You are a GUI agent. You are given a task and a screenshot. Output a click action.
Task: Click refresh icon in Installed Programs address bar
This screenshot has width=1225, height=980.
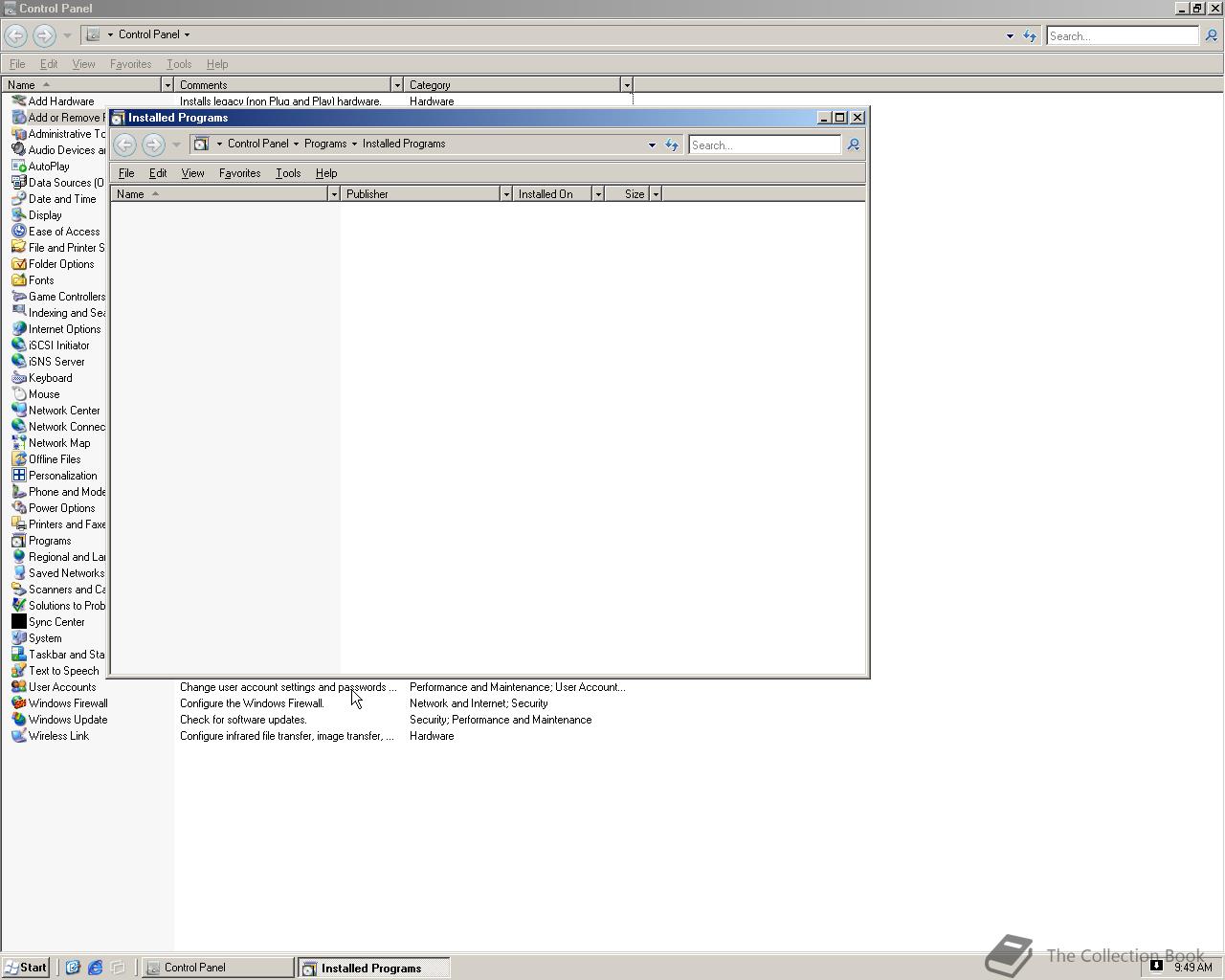point(672,145)
